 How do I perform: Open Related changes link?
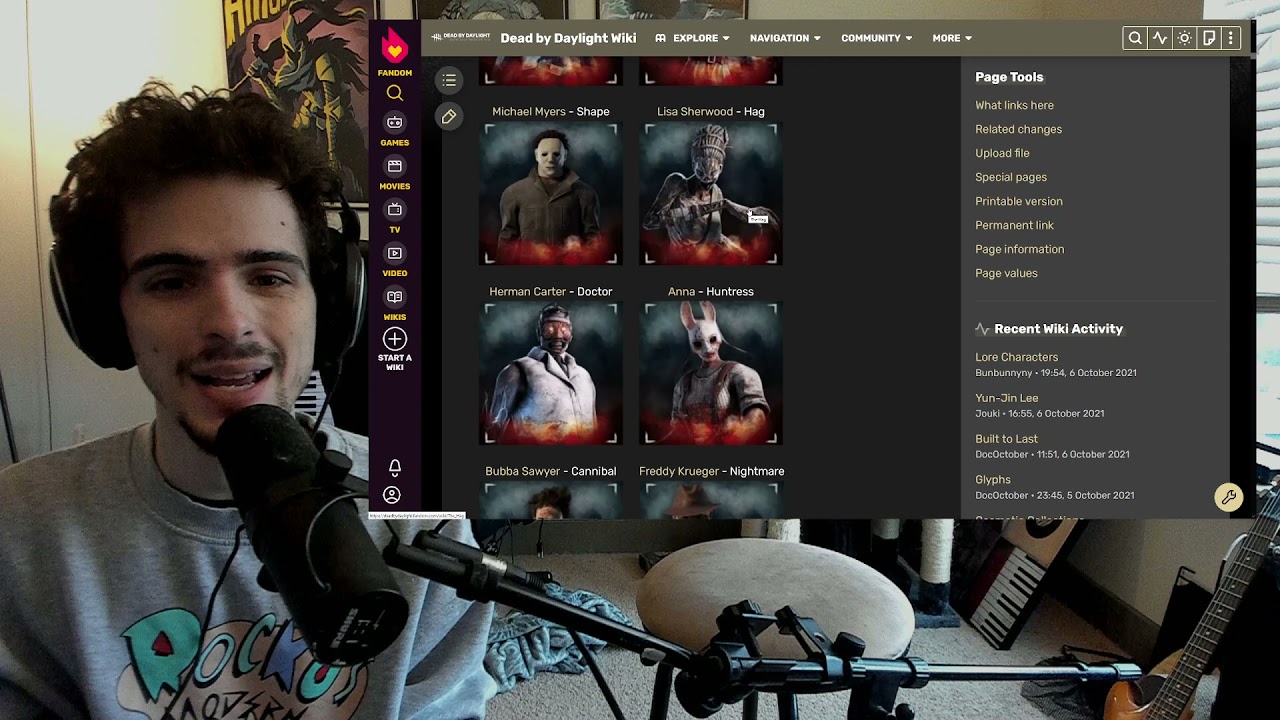click(1018, 129)
